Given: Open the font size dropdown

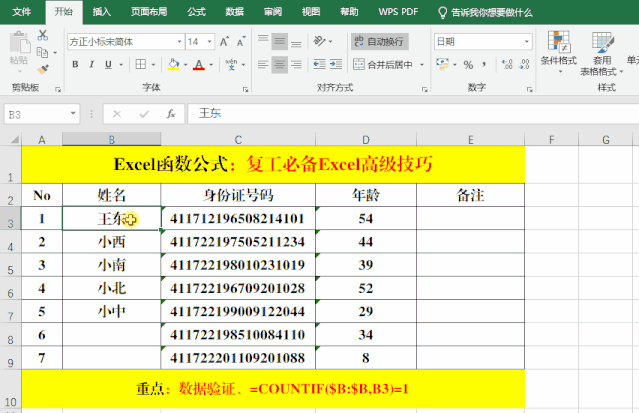Looking at the screenshot, I should [209, 42].
